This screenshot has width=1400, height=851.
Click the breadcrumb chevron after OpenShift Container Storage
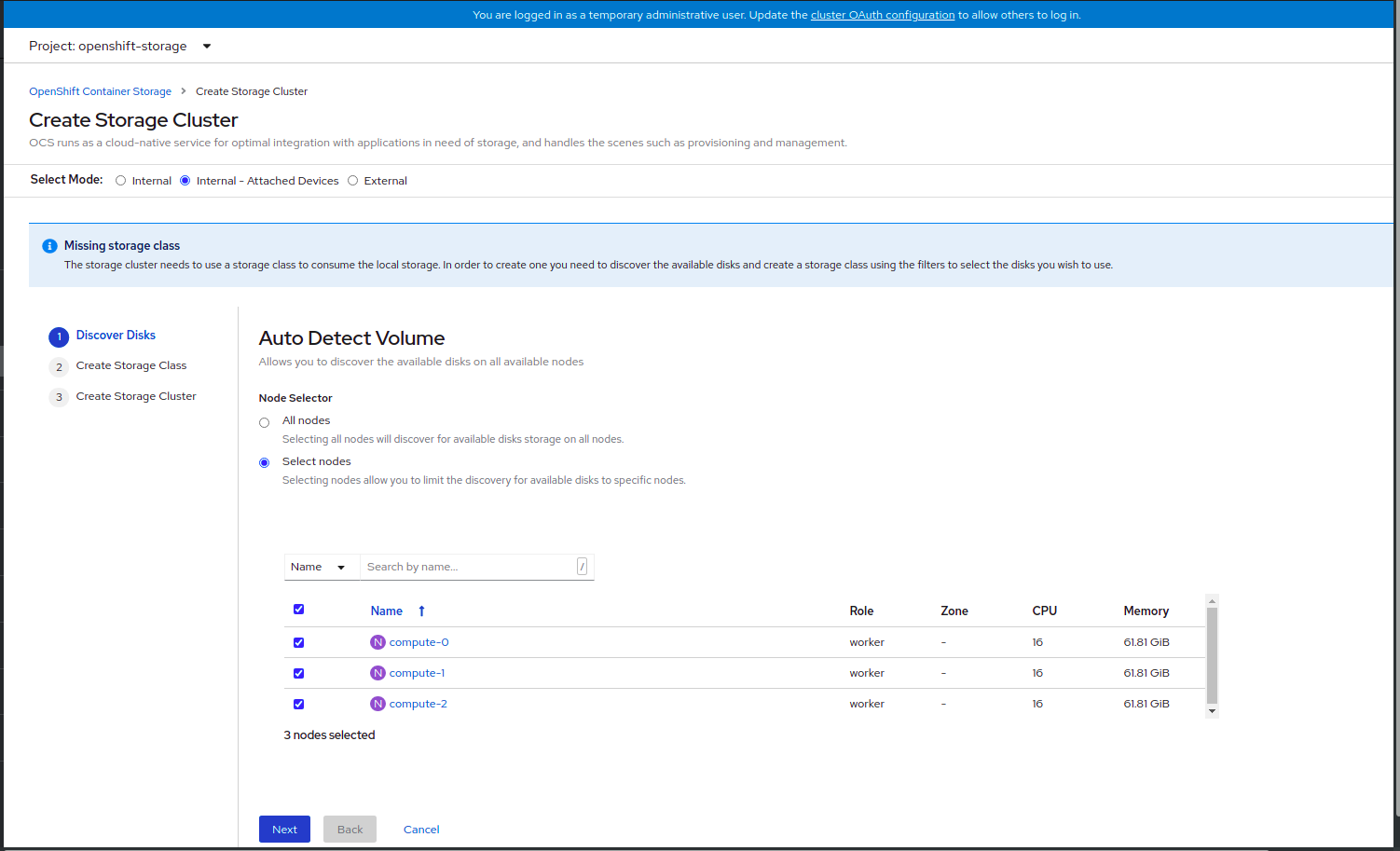[184, 91]
